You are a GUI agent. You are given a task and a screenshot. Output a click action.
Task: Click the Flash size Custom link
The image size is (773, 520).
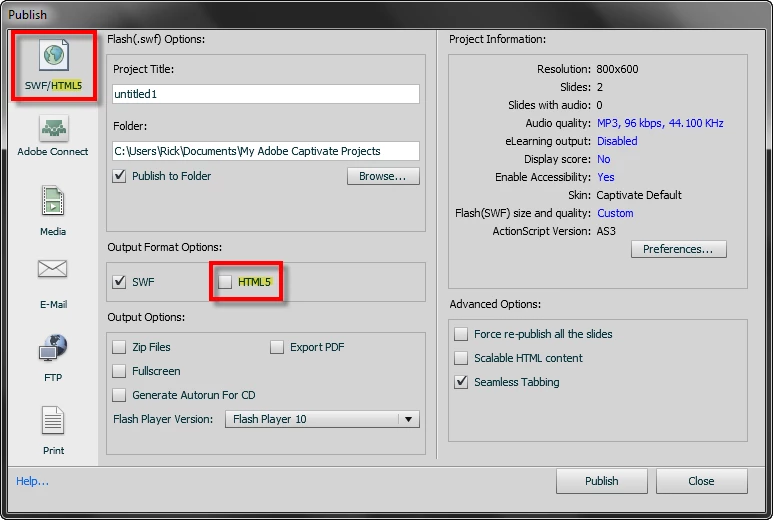615,213
